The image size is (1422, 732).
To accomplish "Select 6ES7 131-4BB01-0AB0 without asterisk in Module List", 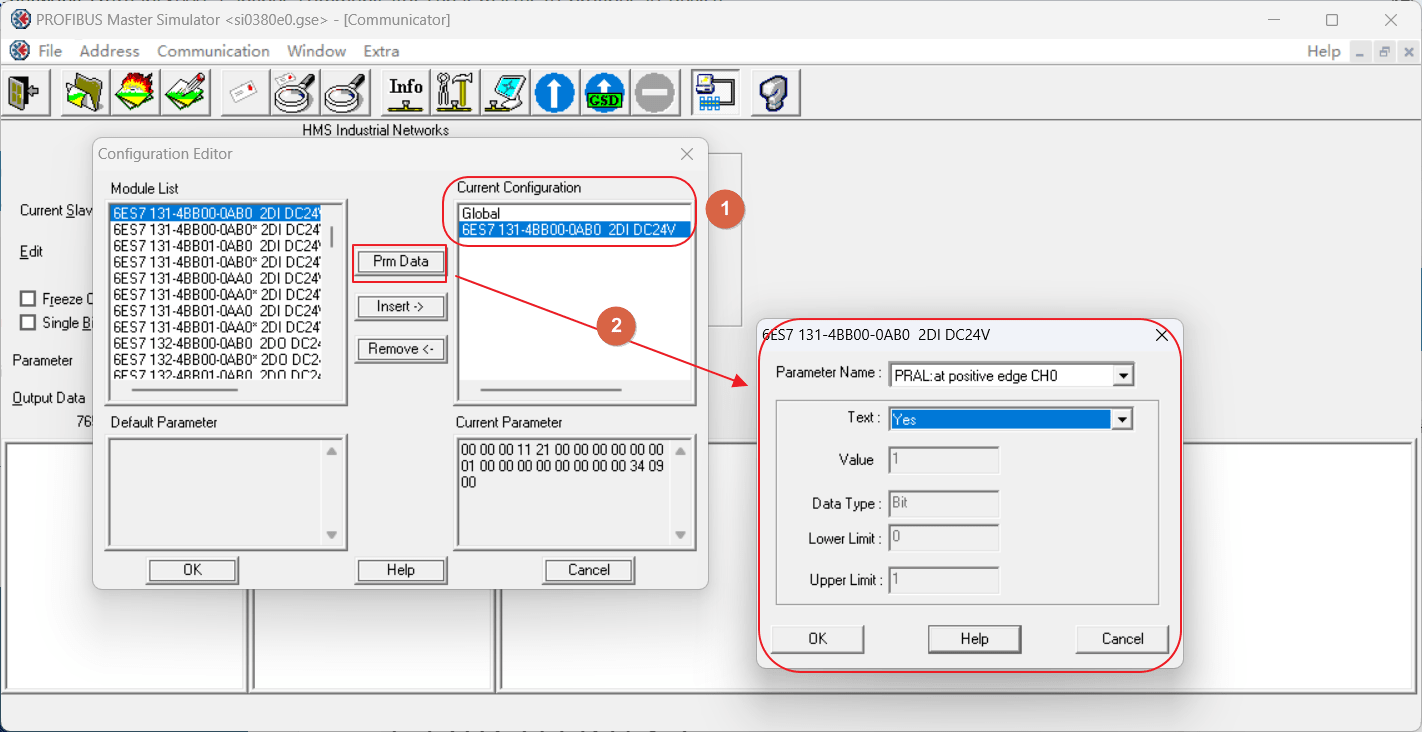I will pos(217,245).
